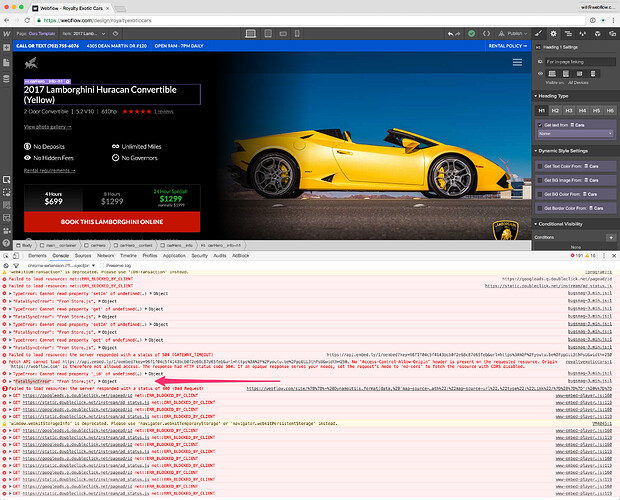Toggle visibility on desktop devices

click(x=552, y=74)
